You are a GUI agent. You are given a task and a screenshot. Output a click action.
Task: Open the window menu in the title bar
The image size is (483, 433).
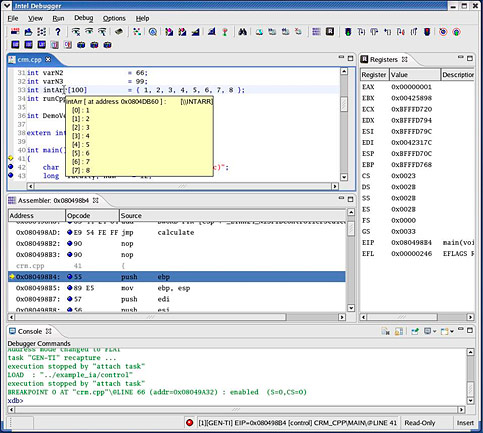click(x=6, y=6)
